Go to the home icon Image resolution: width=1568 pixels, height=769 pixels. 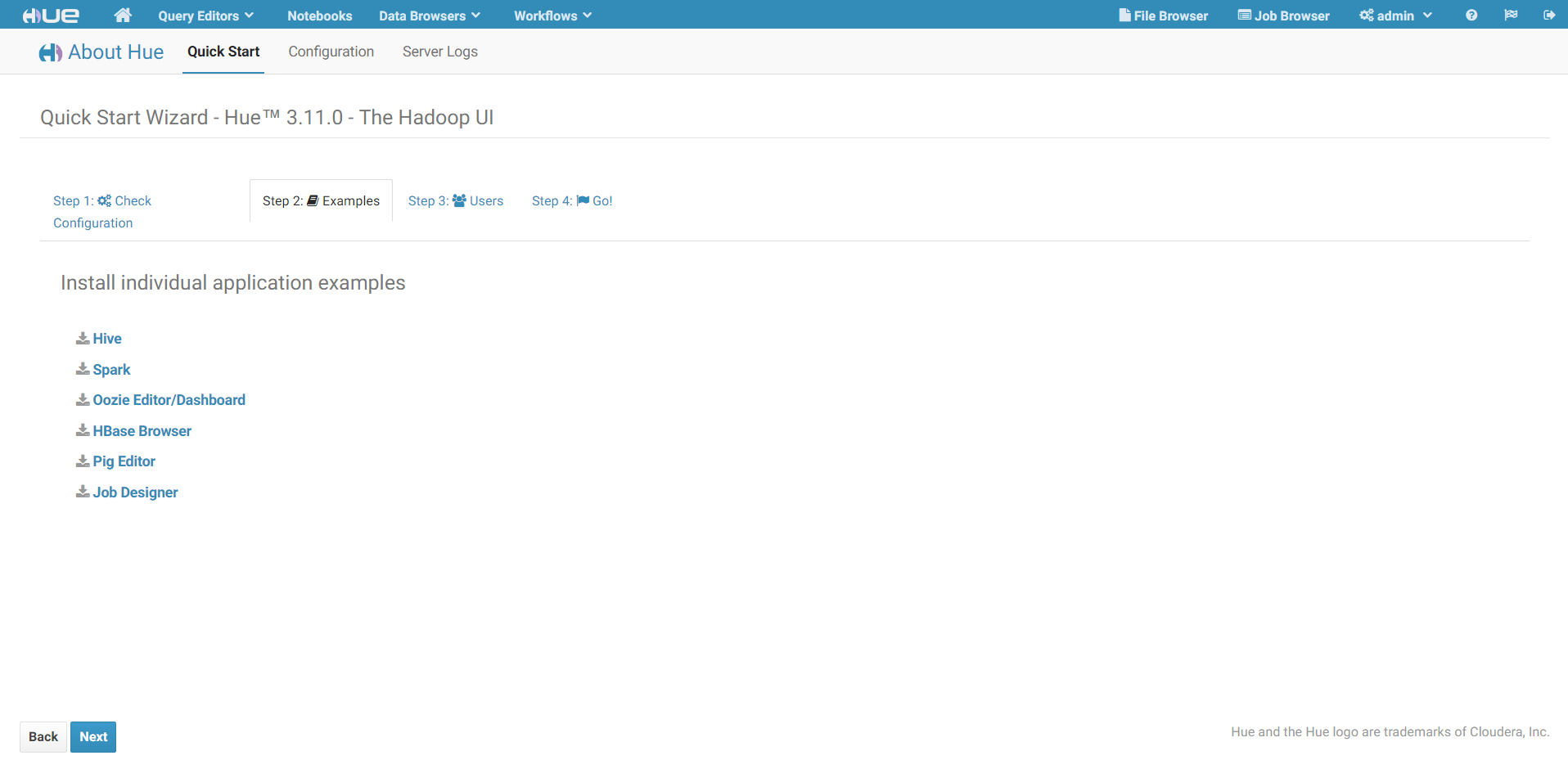(x=123, y=15)
